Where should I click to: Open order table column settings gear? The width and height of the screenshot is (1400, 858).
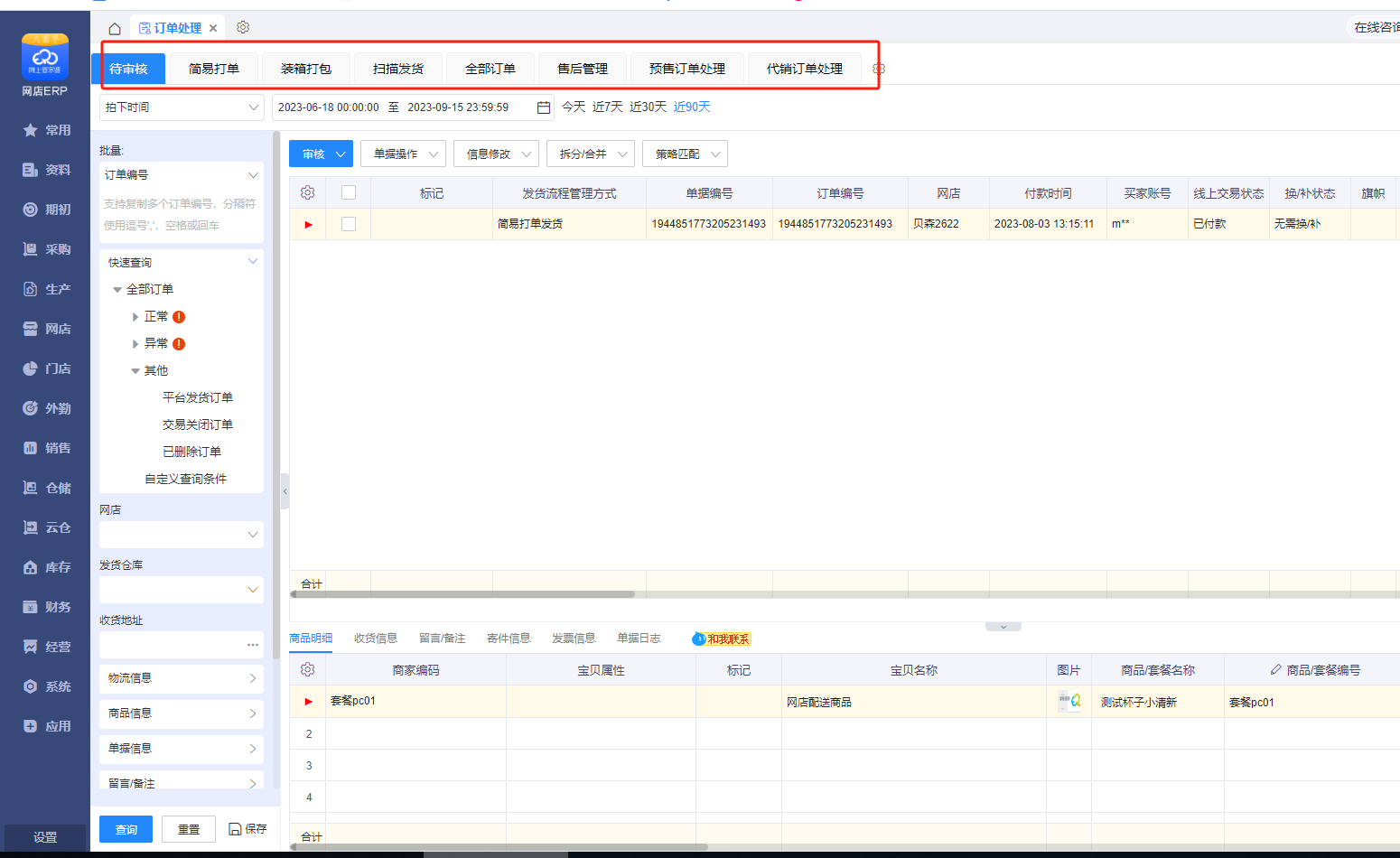click(307, 192)
